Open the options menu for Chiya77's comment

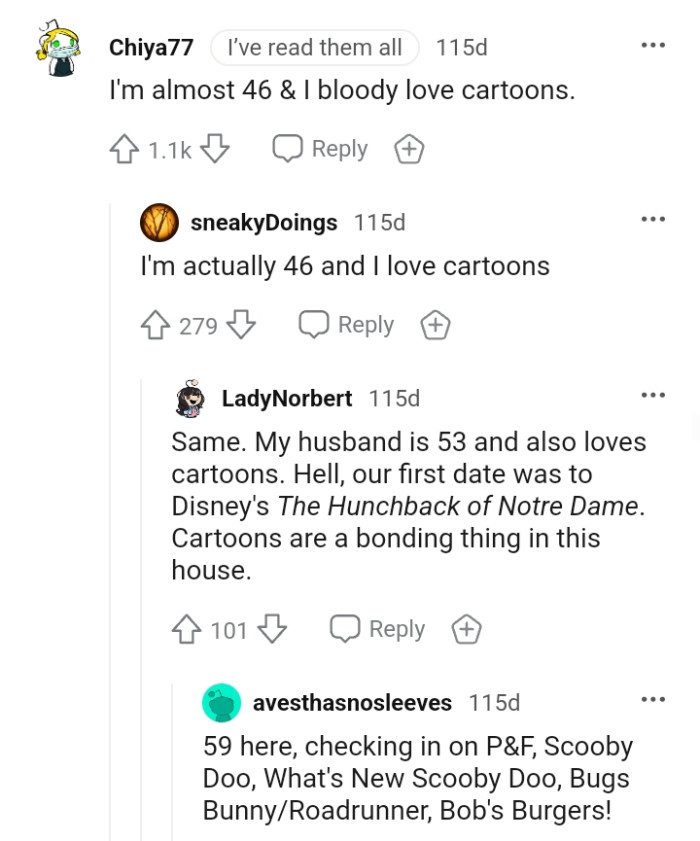click(x=653, y=44)
